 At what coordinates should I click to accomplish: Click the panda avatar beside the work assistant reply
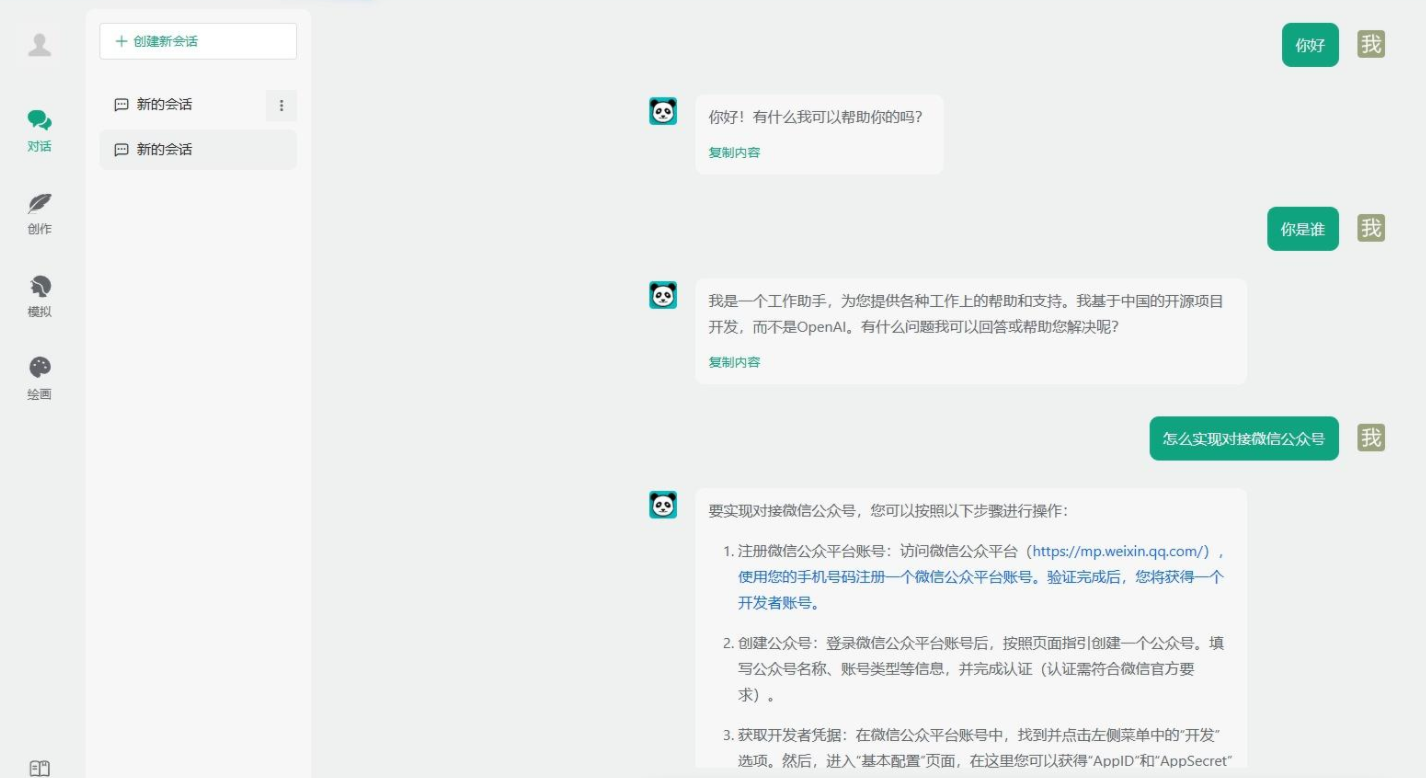point(663,295)
